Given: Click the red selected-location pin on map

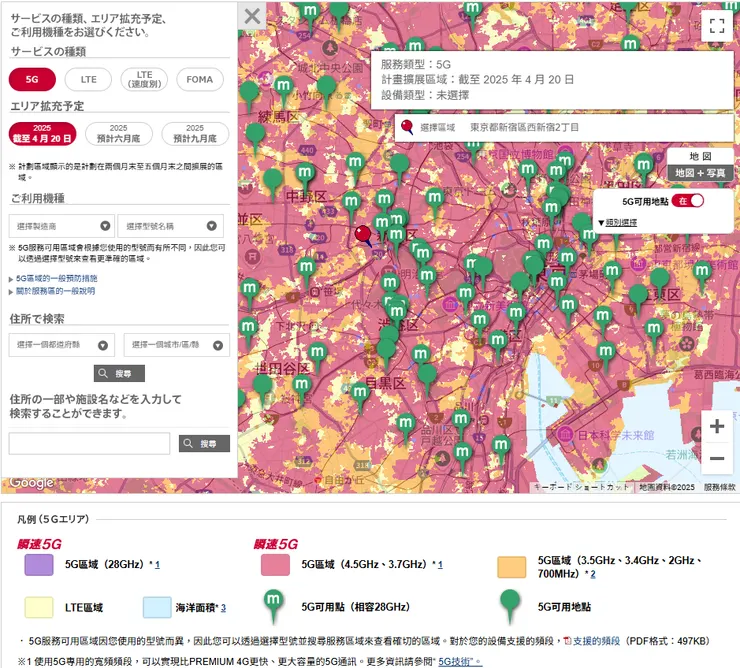Looking at the screenshot, I should (x=363, y=235).
